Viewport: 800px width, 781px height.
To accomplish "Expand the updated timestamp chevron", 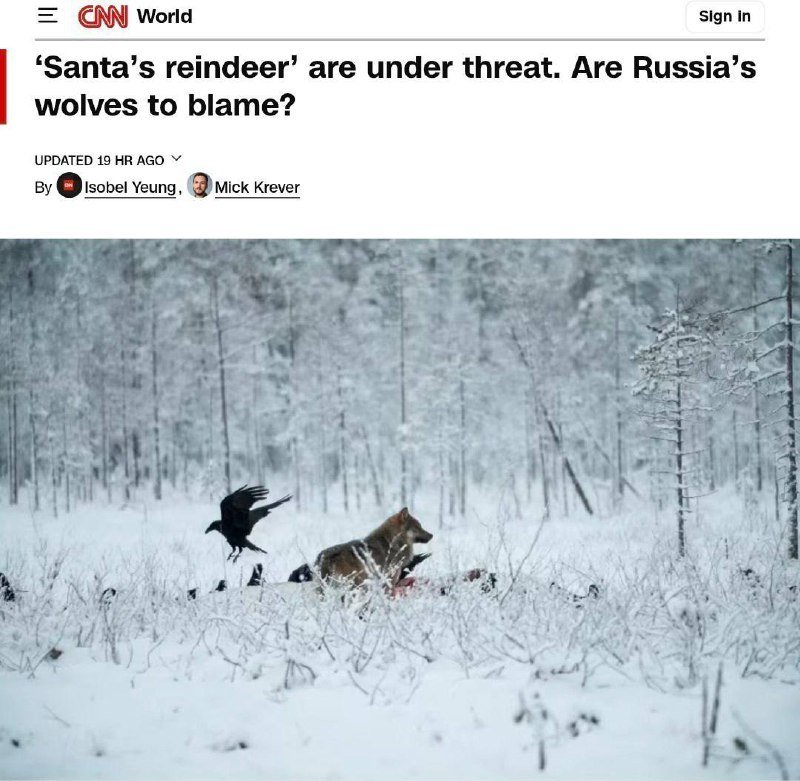I will 176,159.
